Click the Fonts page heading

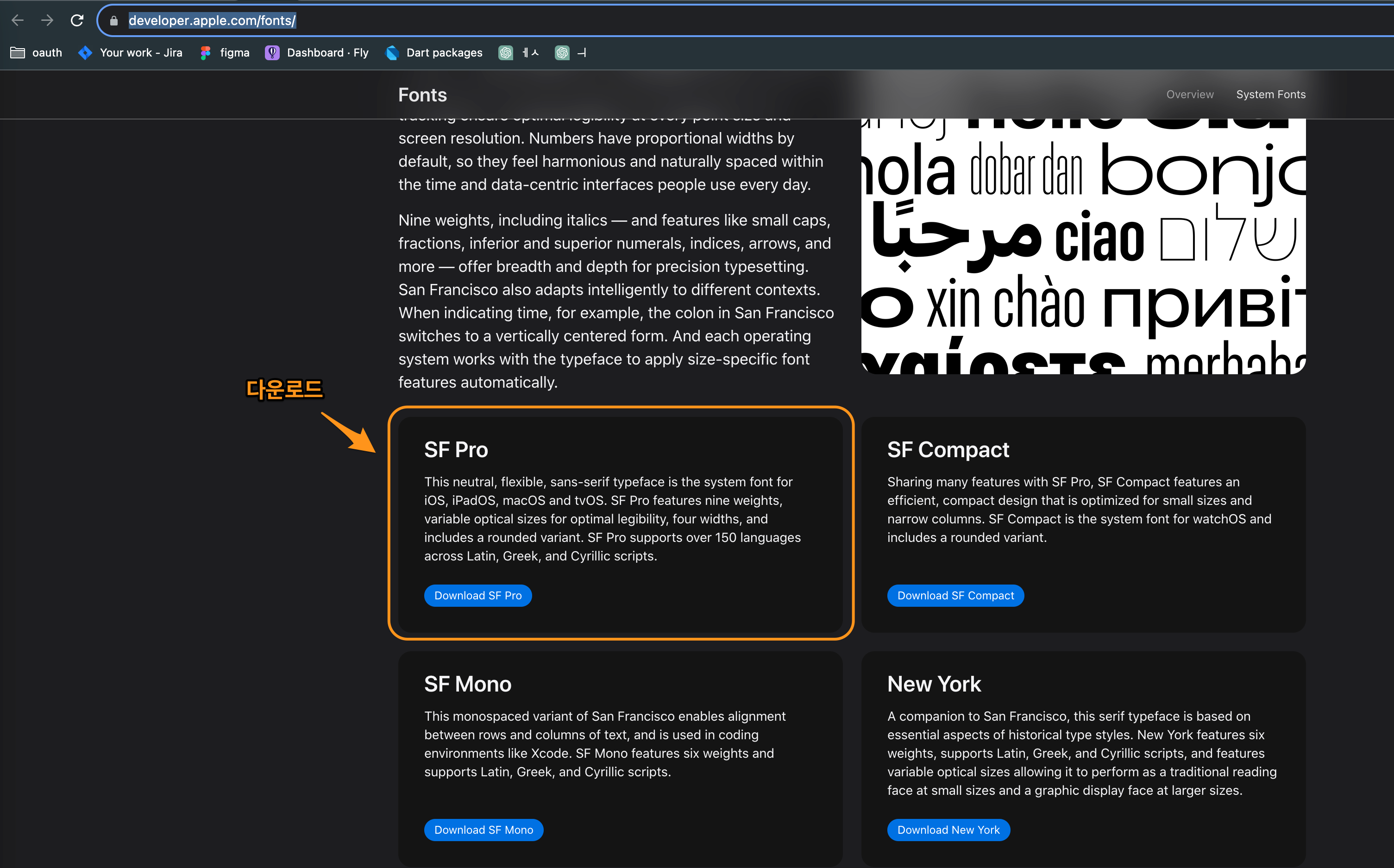point(422,94)
